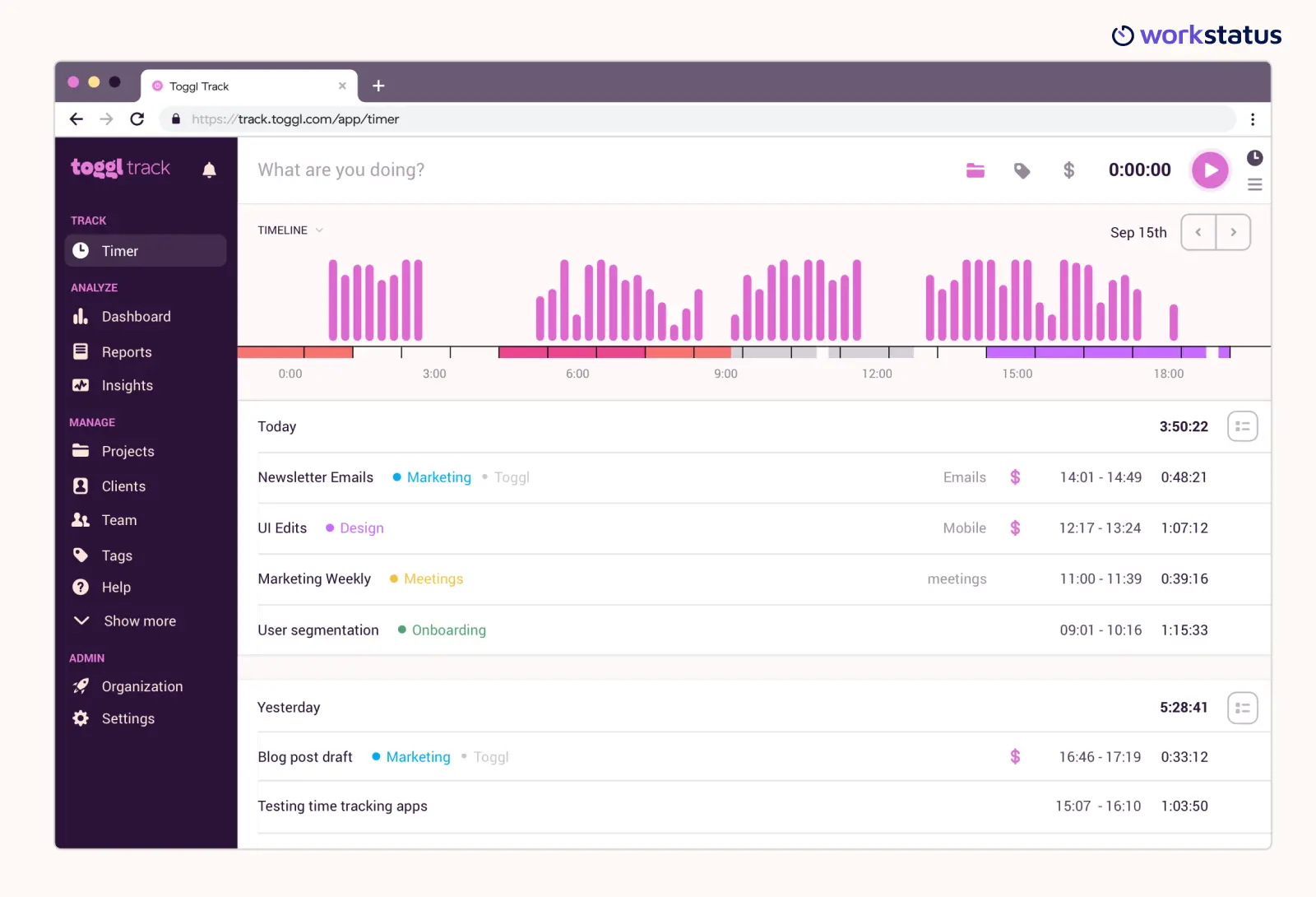Expand Show more in sidebar
This screenshot has height=897, width=1316.
tap(125, 621)
